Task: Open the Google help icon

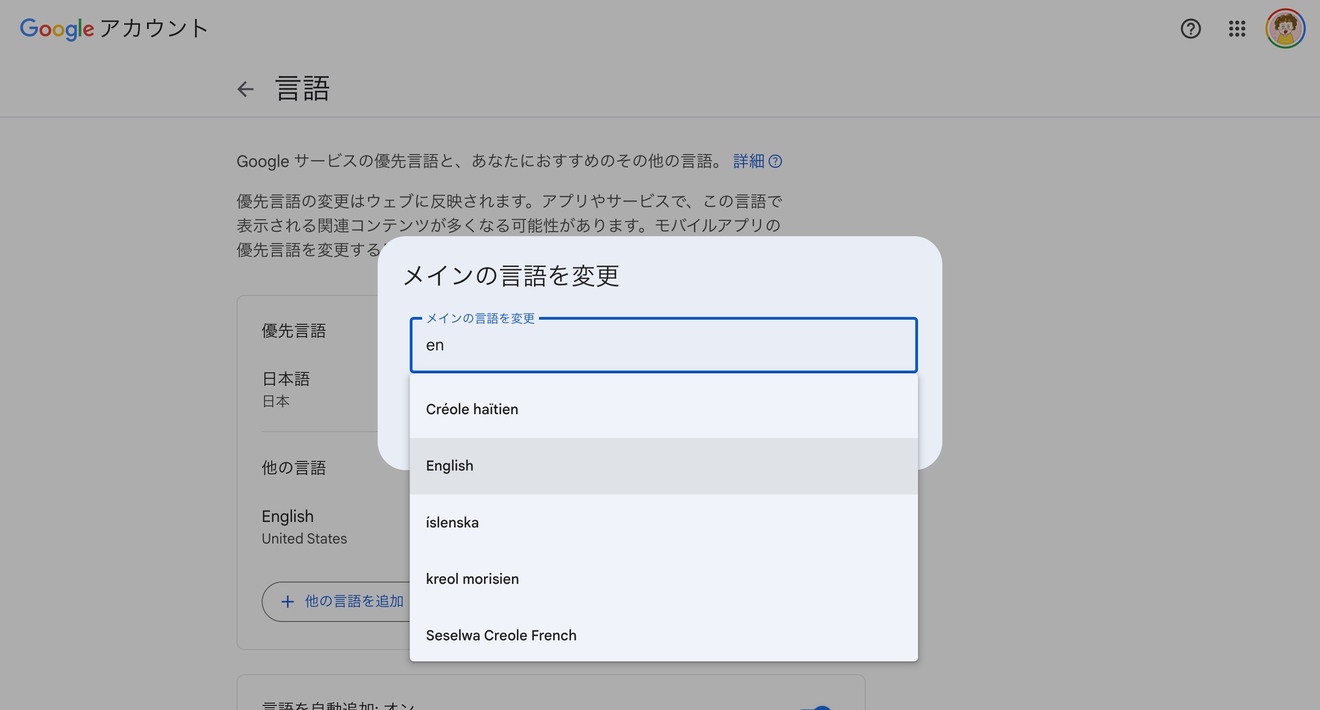Action: 1190,29
